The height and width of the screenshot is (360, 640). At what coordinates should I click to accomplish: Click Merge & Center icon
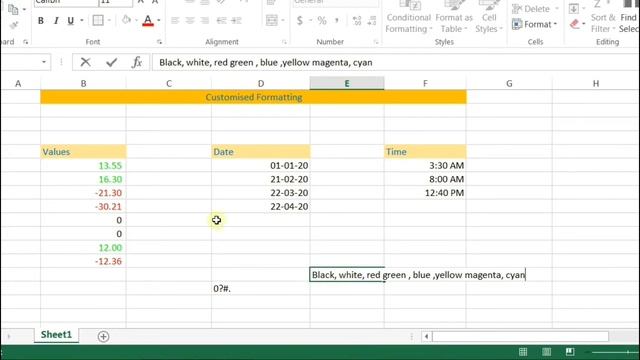pos(271,20)
